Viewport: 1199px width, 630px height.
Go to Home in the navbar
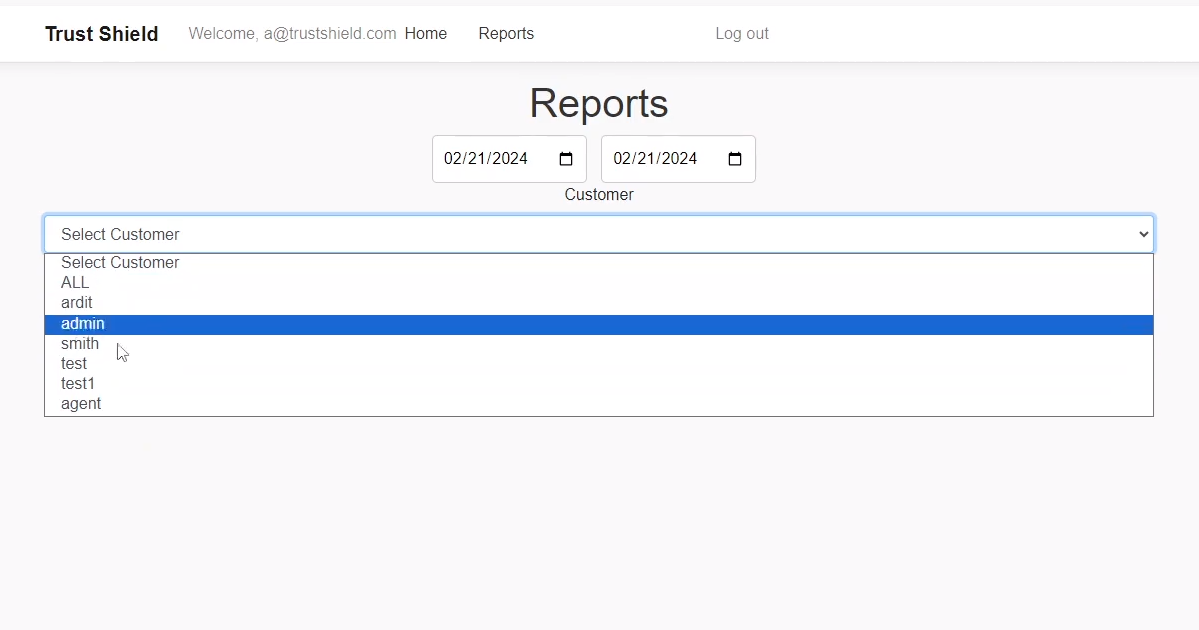(426, 34)
